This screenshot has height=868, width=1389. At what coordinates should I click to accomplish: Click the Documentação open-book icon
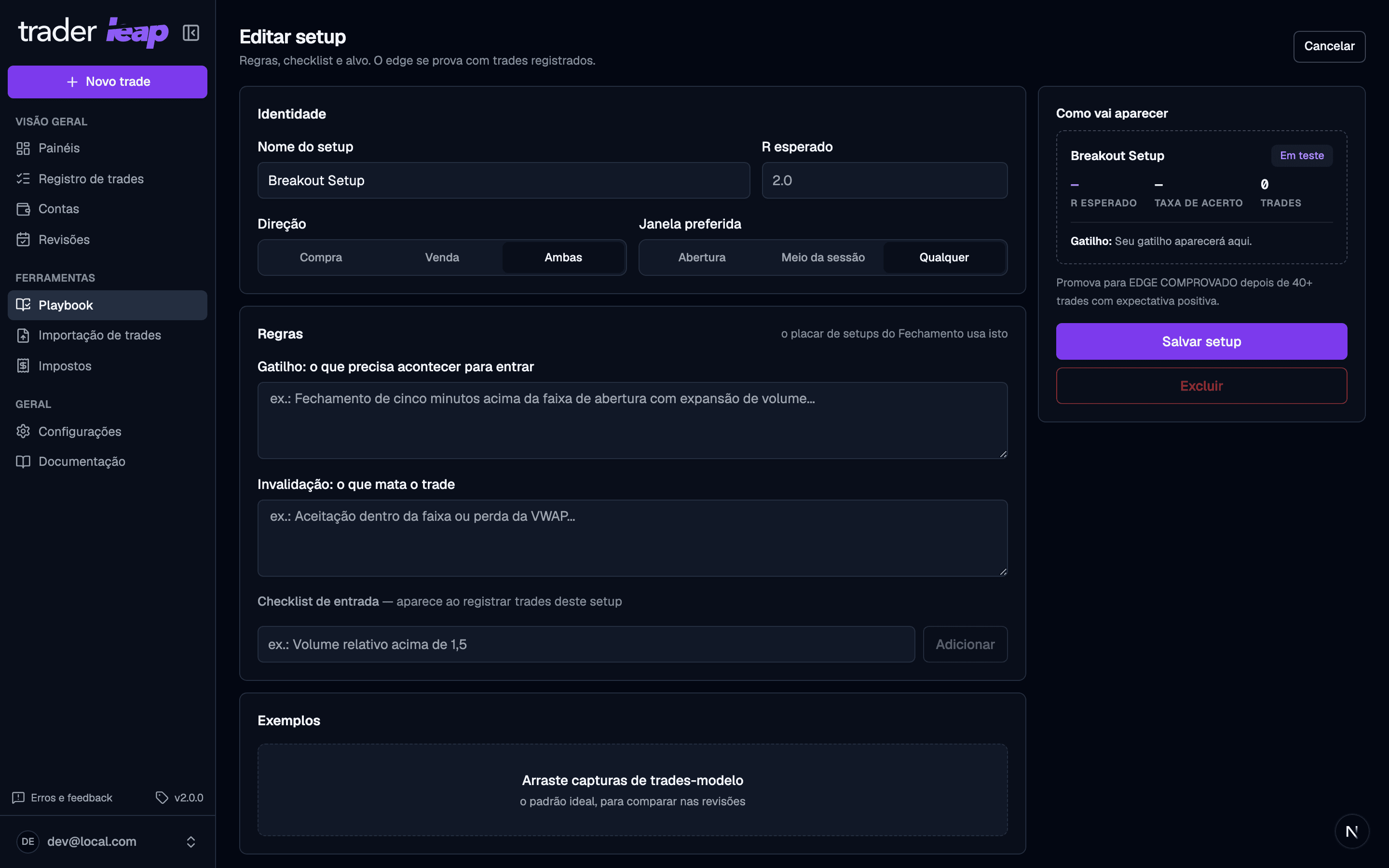[23, 461]
